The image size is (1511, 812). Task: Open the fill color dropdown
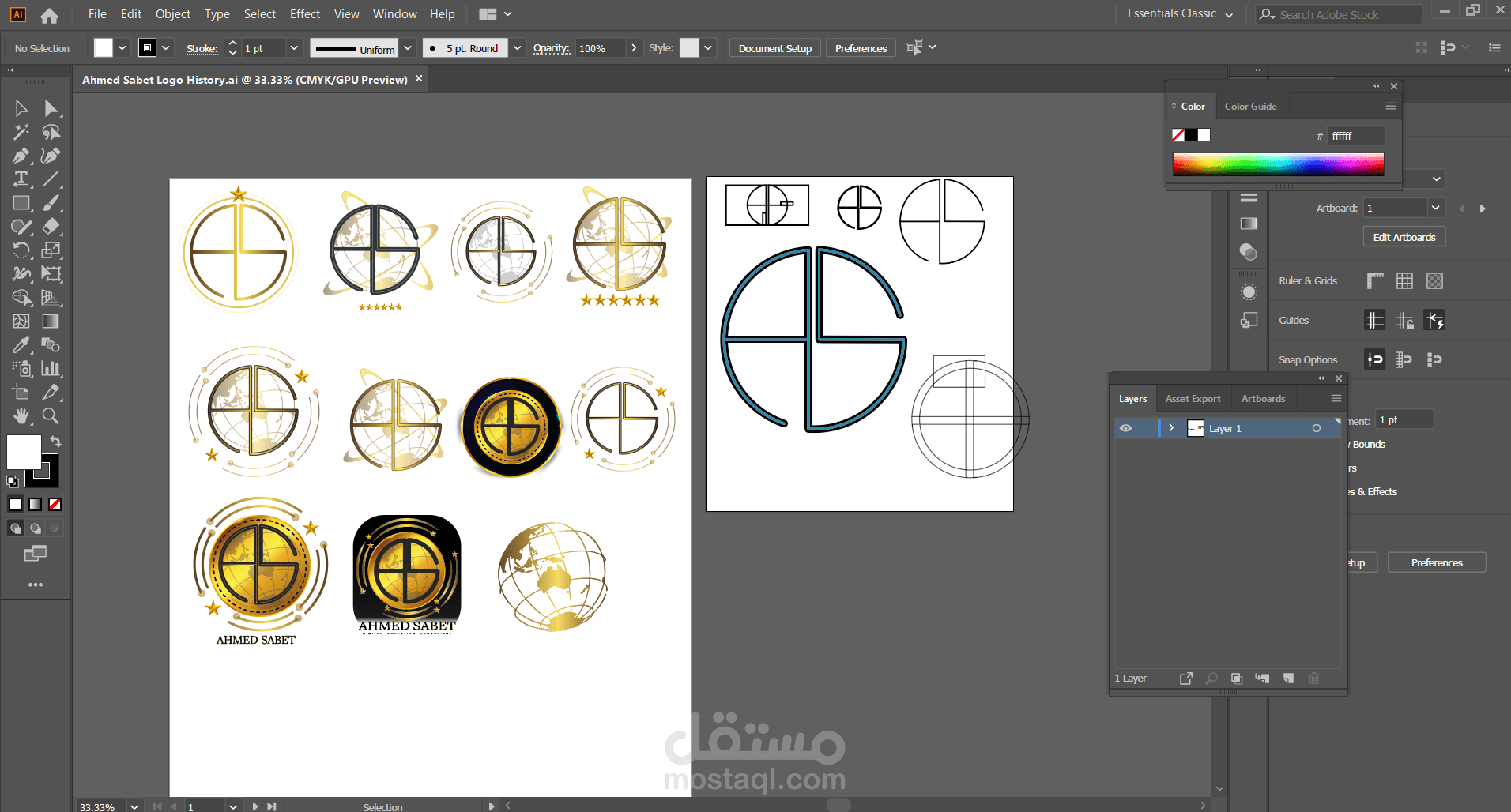(122, 48)
